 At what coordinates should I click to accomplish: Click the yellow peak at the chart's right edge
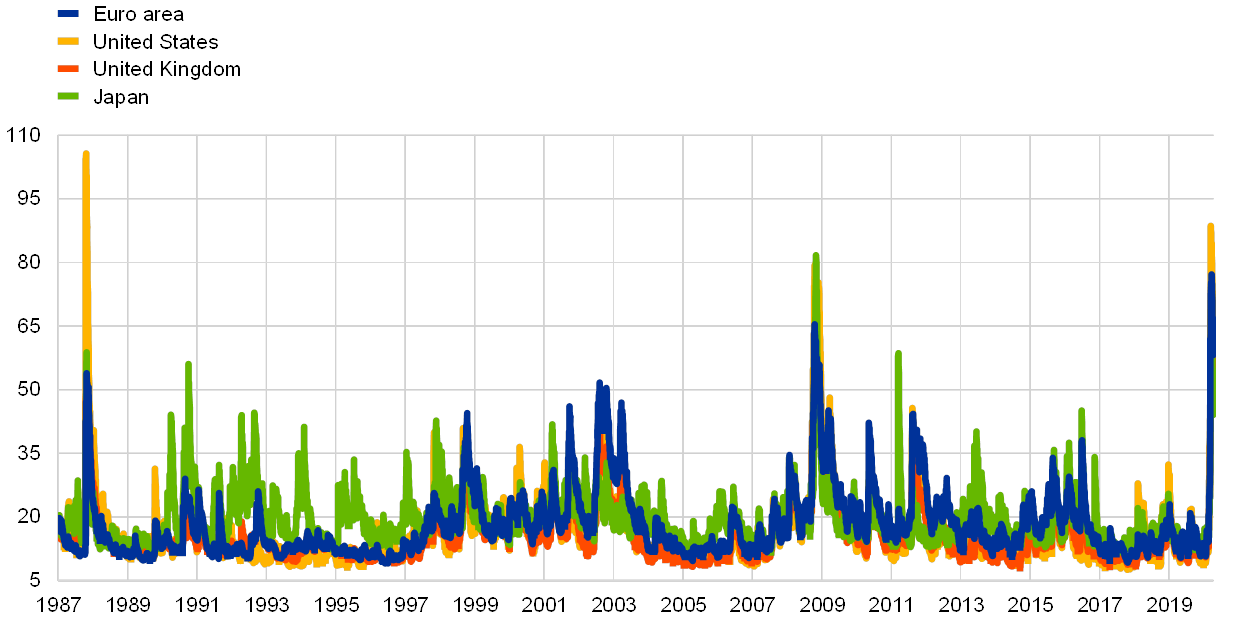point(1210,227)
